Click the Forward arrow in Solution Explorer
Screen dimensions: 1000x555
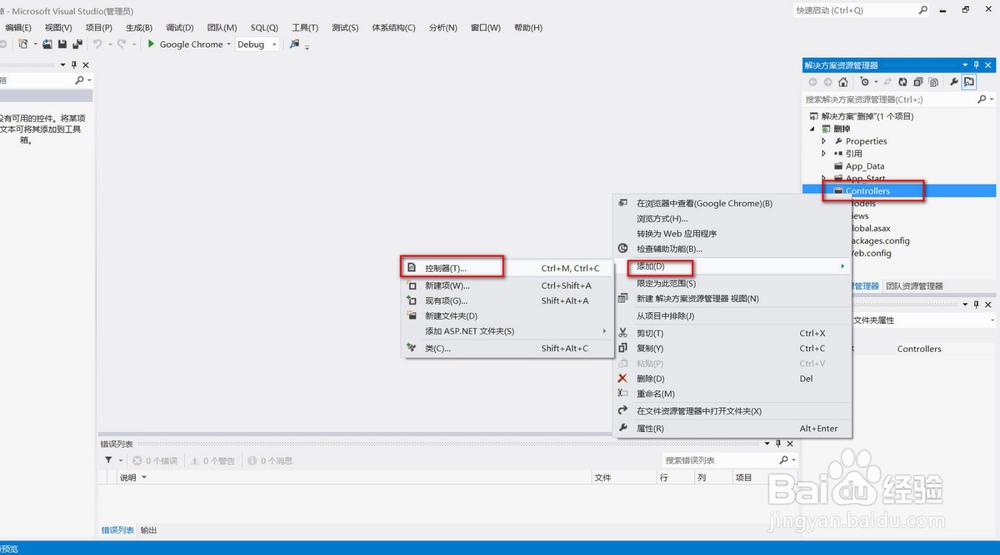click(828, 82)
